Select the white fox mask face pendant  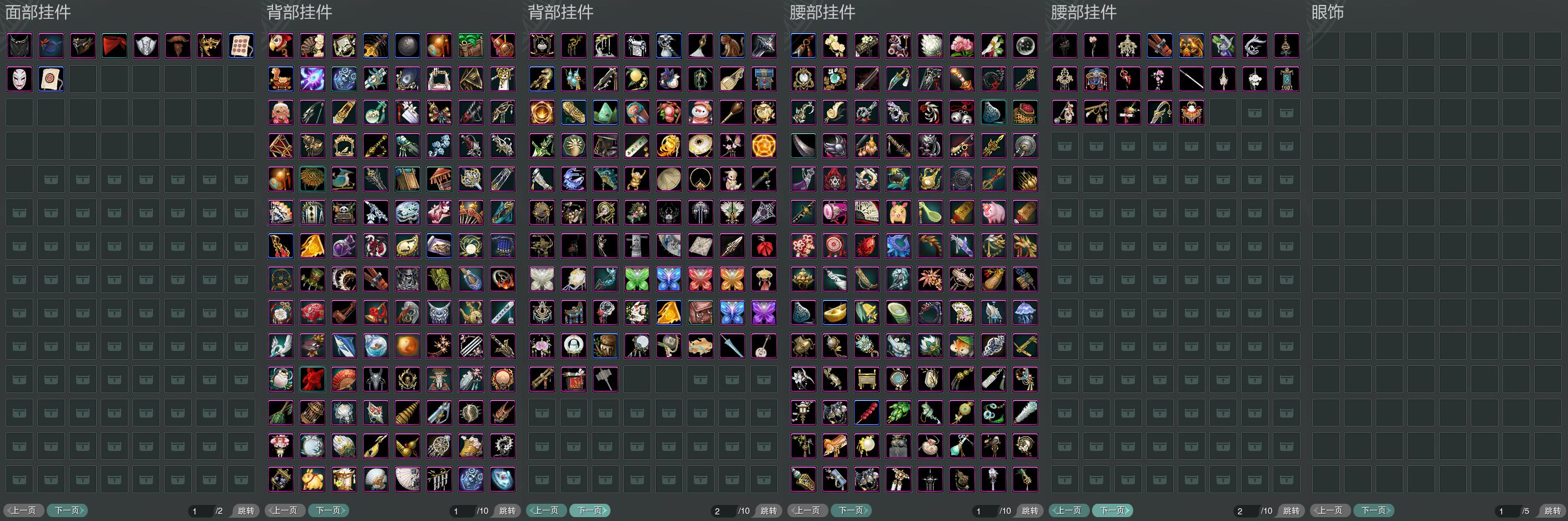click(19, 79)
